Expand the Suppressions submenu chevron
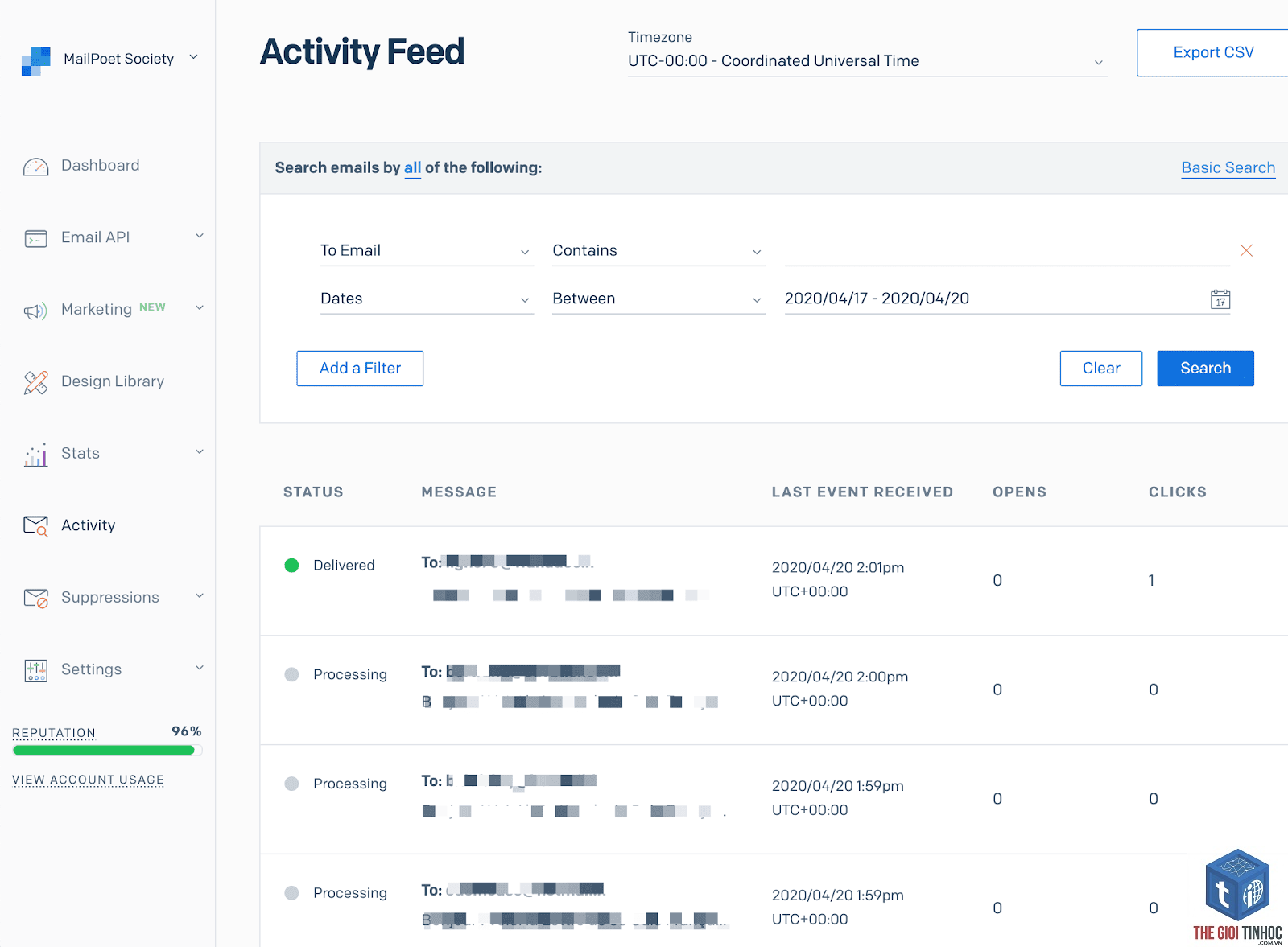The height and width of the screenshot is (947, 1288). click(200, 595)
